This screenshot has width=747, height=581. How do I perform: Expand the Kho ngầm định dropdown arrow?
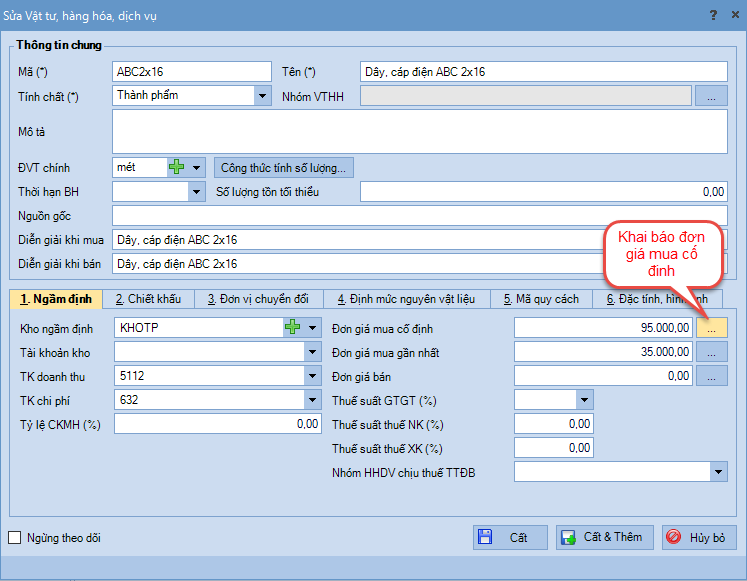(x=312, y=328)
